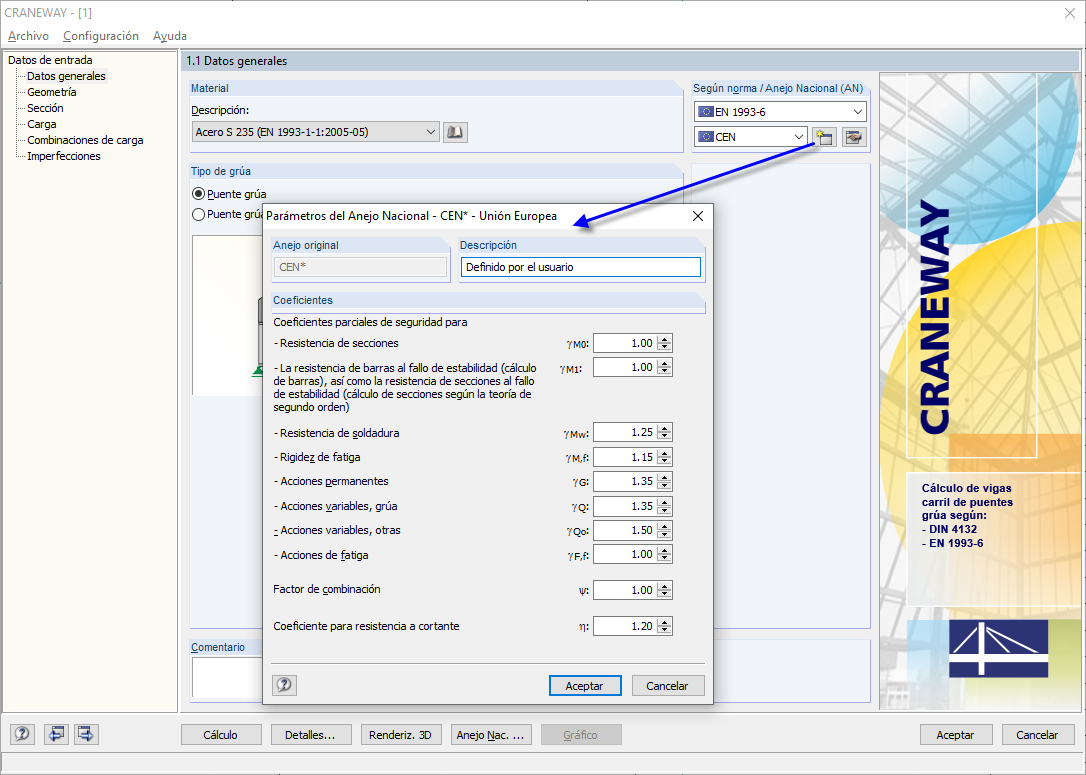Image resolution: width=1086 pixels, height=775 pixels.
Task: Click the Renderiz. 3D button
Action: tap(400, 735)
